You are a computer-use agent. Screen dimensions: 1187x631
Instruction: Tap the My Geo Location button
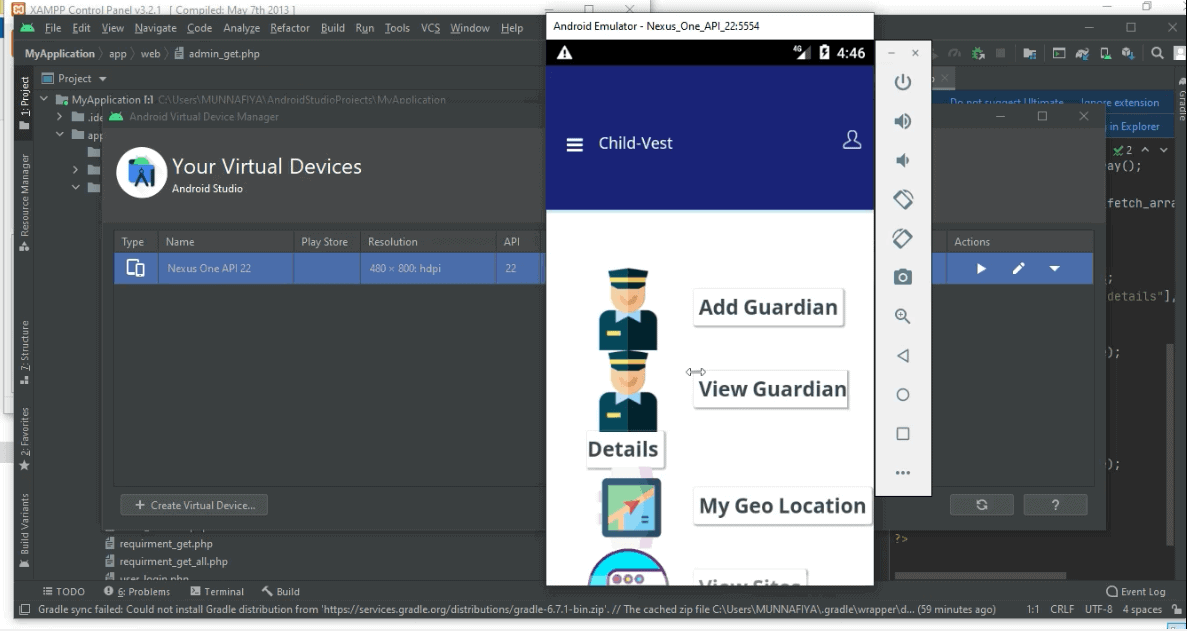click(781, 506)
